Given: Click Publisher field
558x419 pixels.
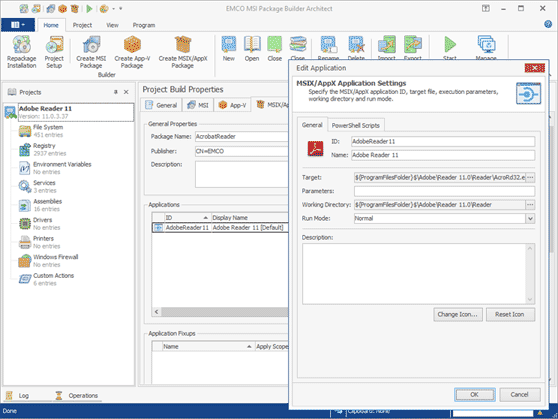Looking at the screenshot, I should tap(242, 151).
